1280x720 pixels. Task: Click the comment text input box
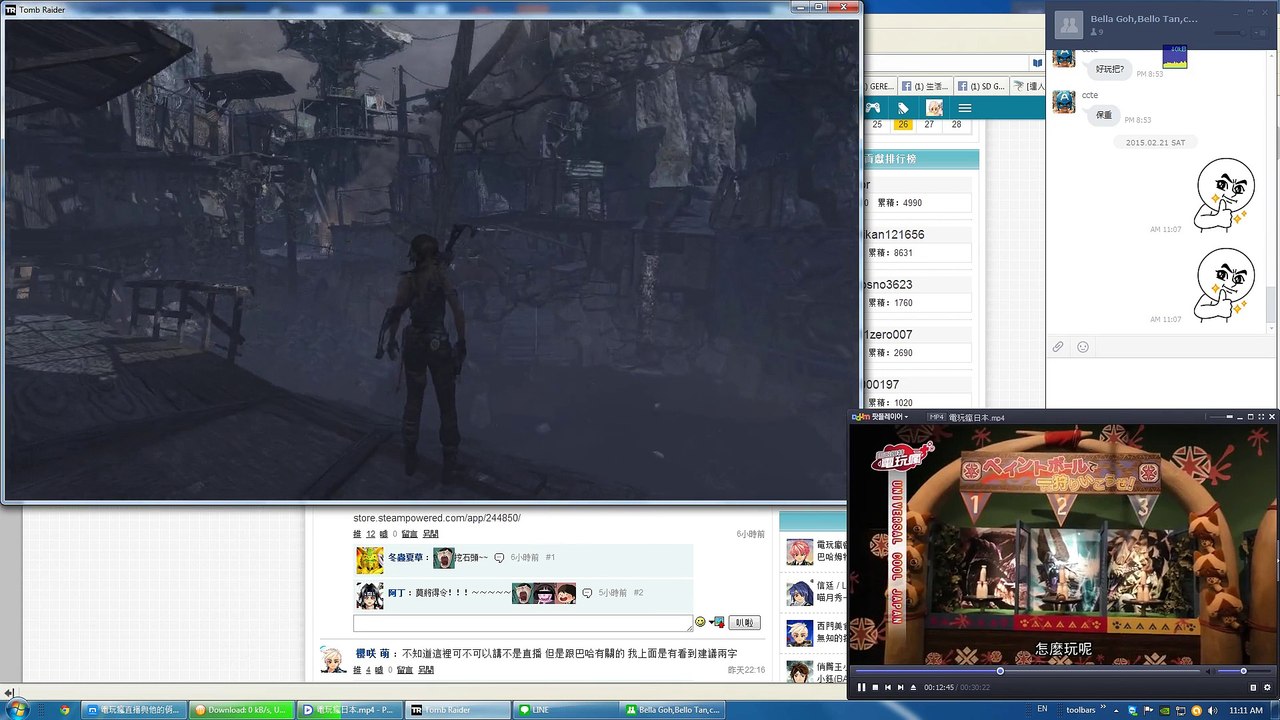coord(523,623)
